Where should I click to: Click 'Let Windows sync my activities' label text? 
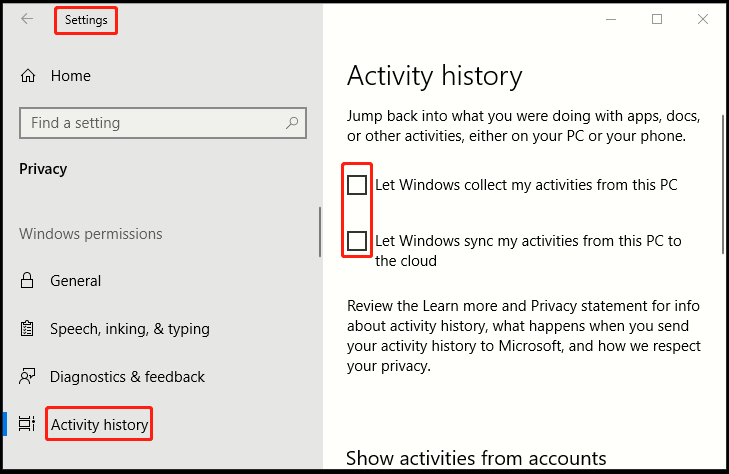(x=528, y=251)
